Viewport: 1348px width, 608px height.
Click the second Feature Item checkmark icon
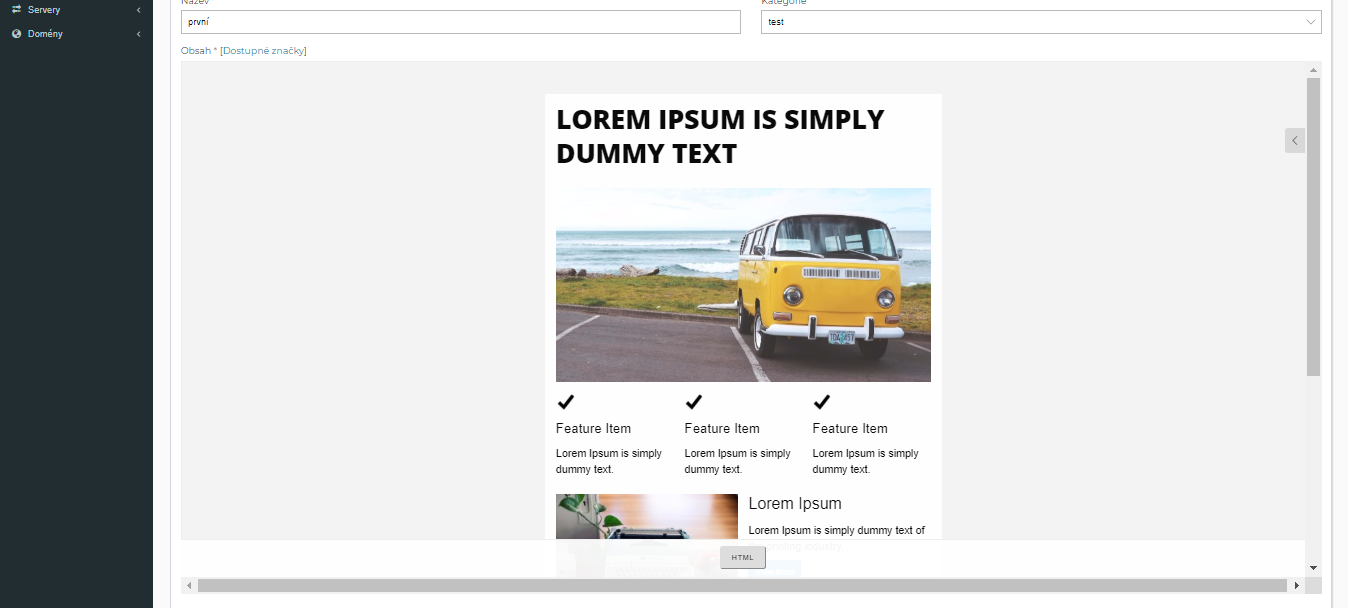[x=694, y=402]
